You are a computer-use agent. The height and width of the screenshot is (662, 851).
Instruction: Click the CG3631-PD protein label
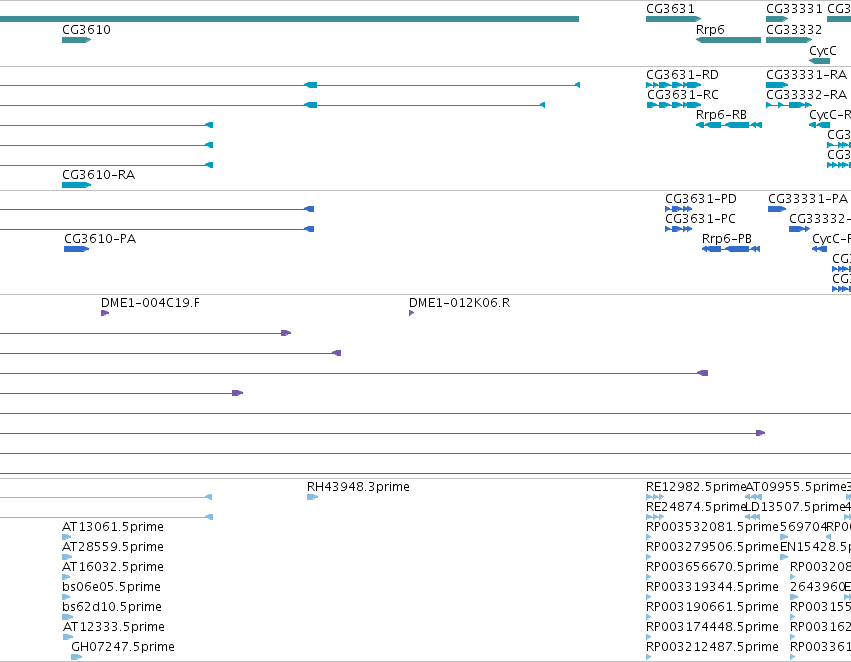point(701,199)
